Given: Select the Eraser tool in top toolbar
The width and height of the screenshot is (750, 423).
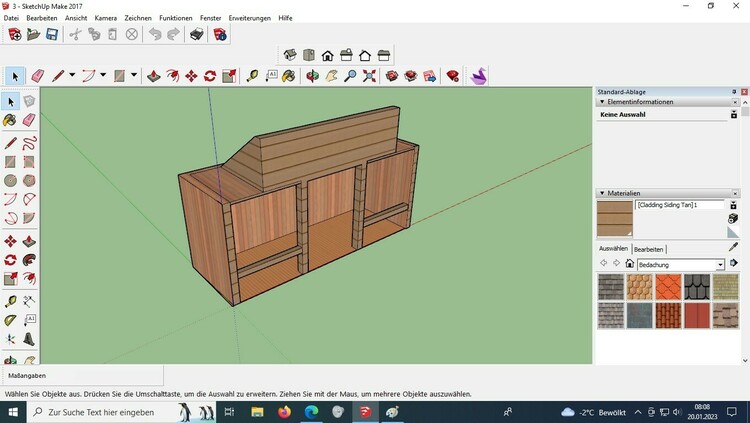Looking at the screenshot, I should pyautogui.click(x=38, y=76).
